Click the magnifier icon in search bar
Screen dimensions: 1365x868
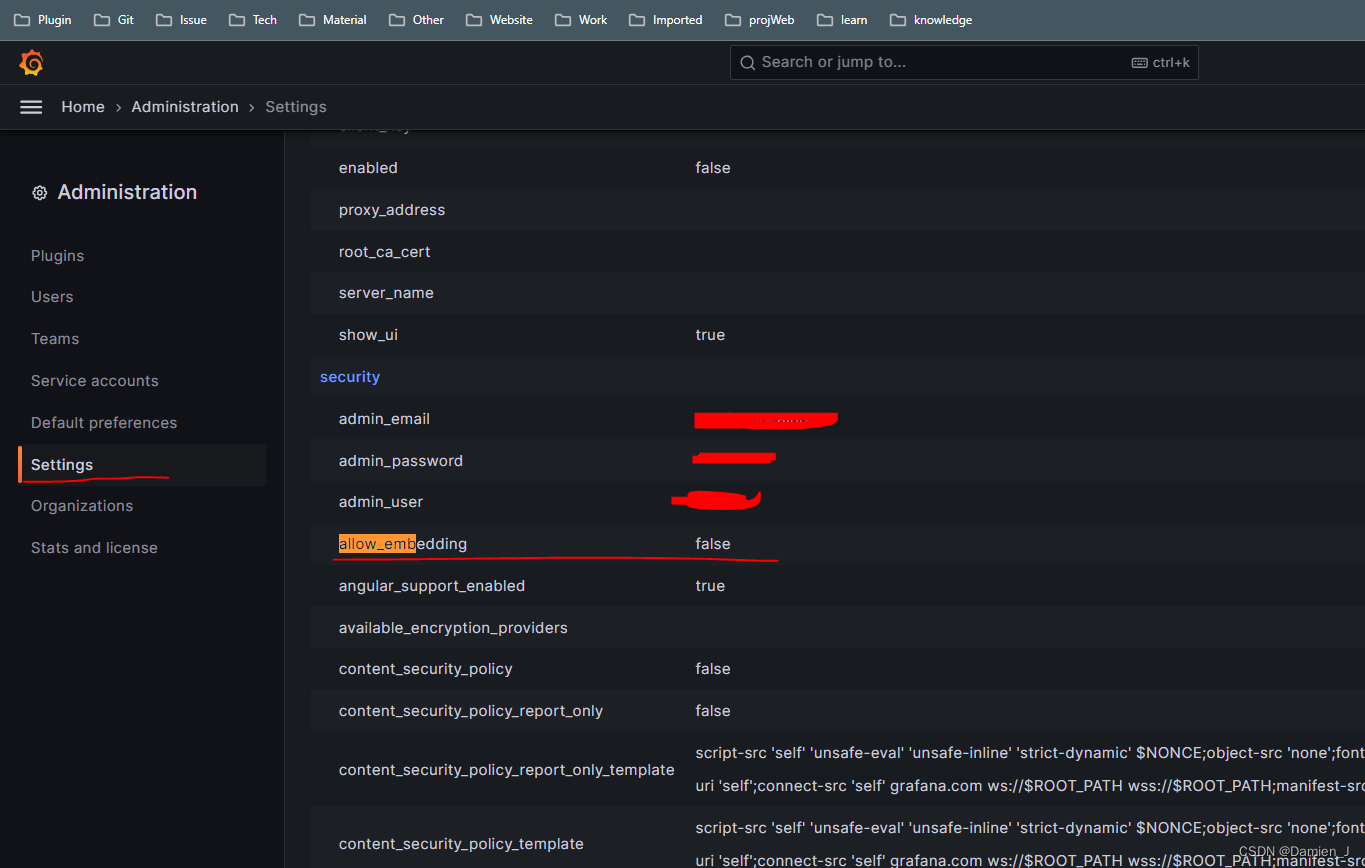[747, 62]
